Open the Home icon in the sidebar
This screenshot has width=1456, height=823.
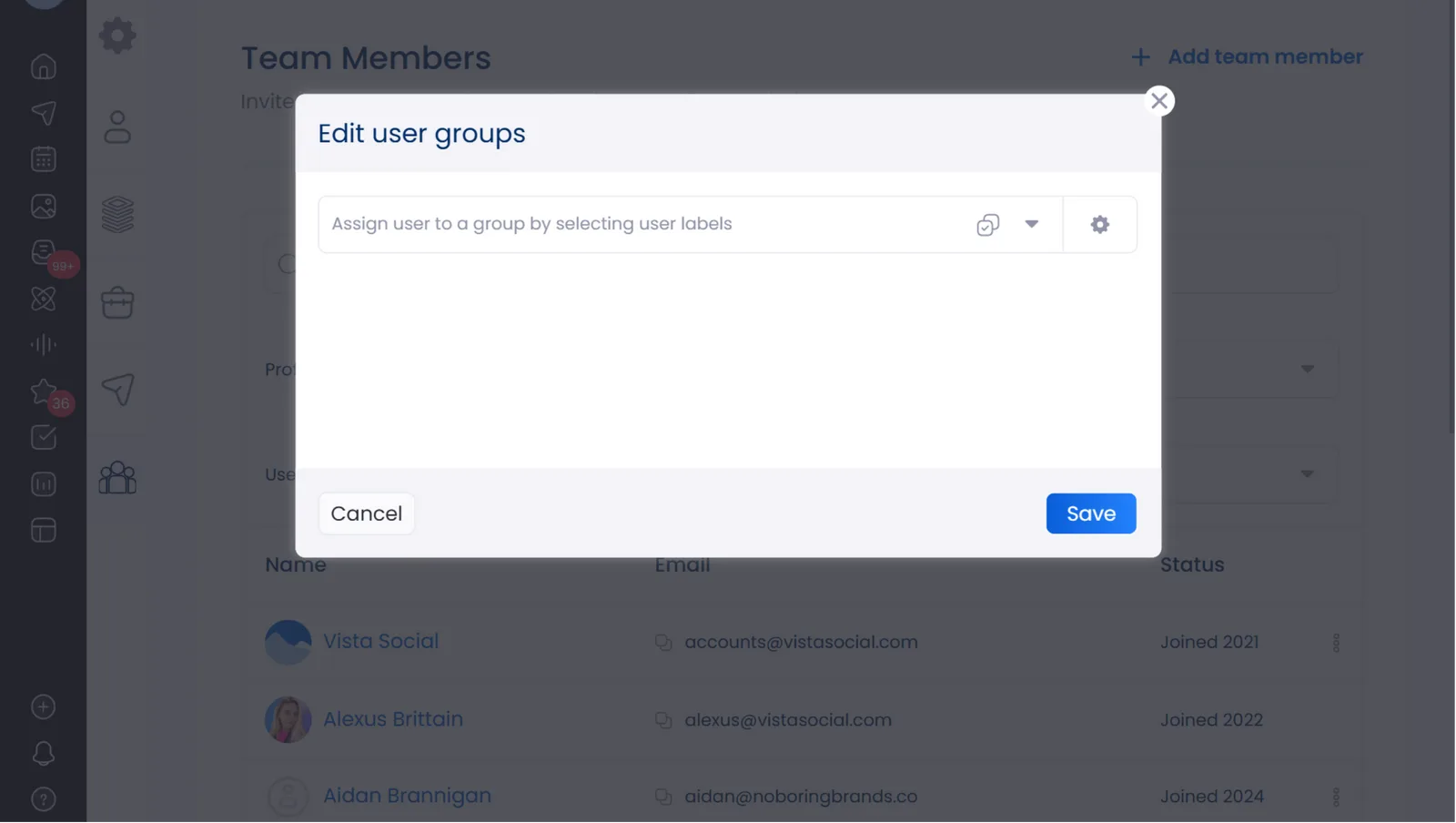click(x=44, y=67)
